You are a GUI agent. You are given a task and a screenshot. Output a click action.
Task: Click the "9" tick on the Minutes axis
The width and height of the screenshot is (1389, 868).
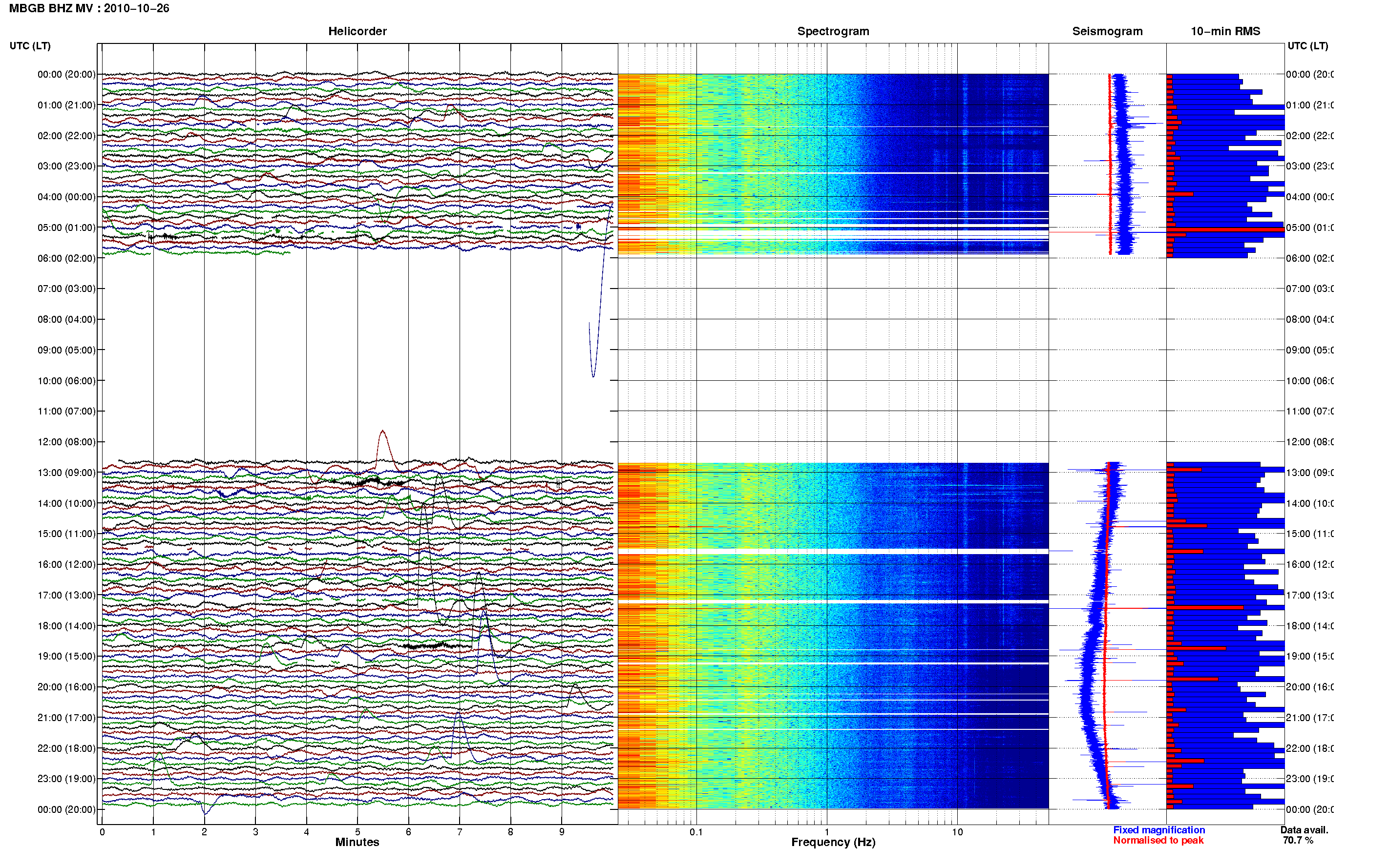562,832
